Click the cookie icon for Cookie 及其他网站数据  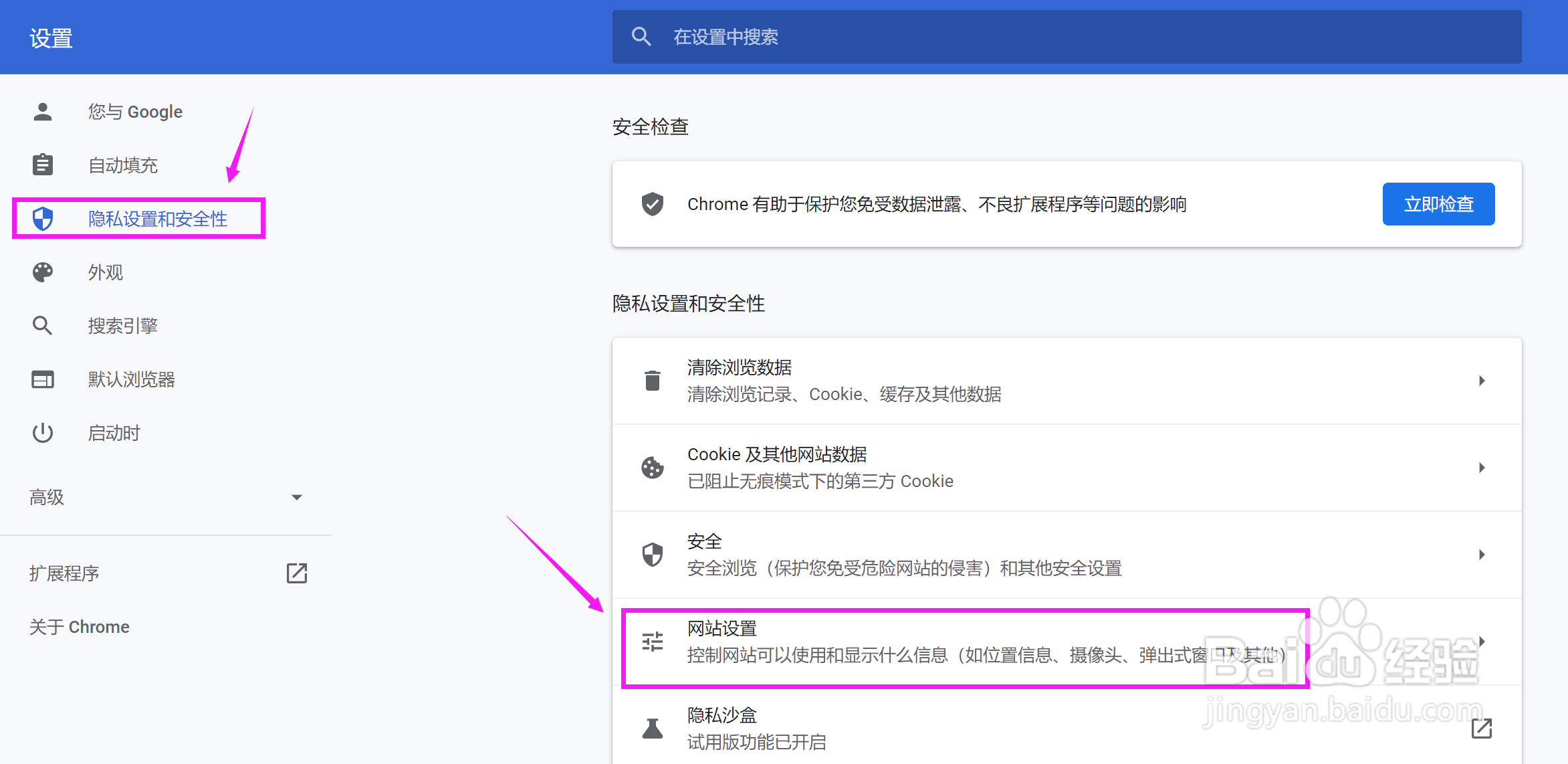653,468
